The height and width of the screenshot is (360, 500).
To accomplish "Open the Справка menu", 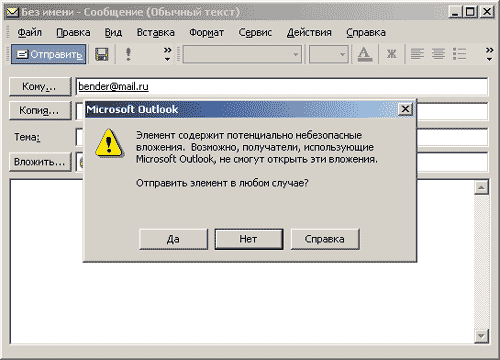I will [x=366, y=32].
